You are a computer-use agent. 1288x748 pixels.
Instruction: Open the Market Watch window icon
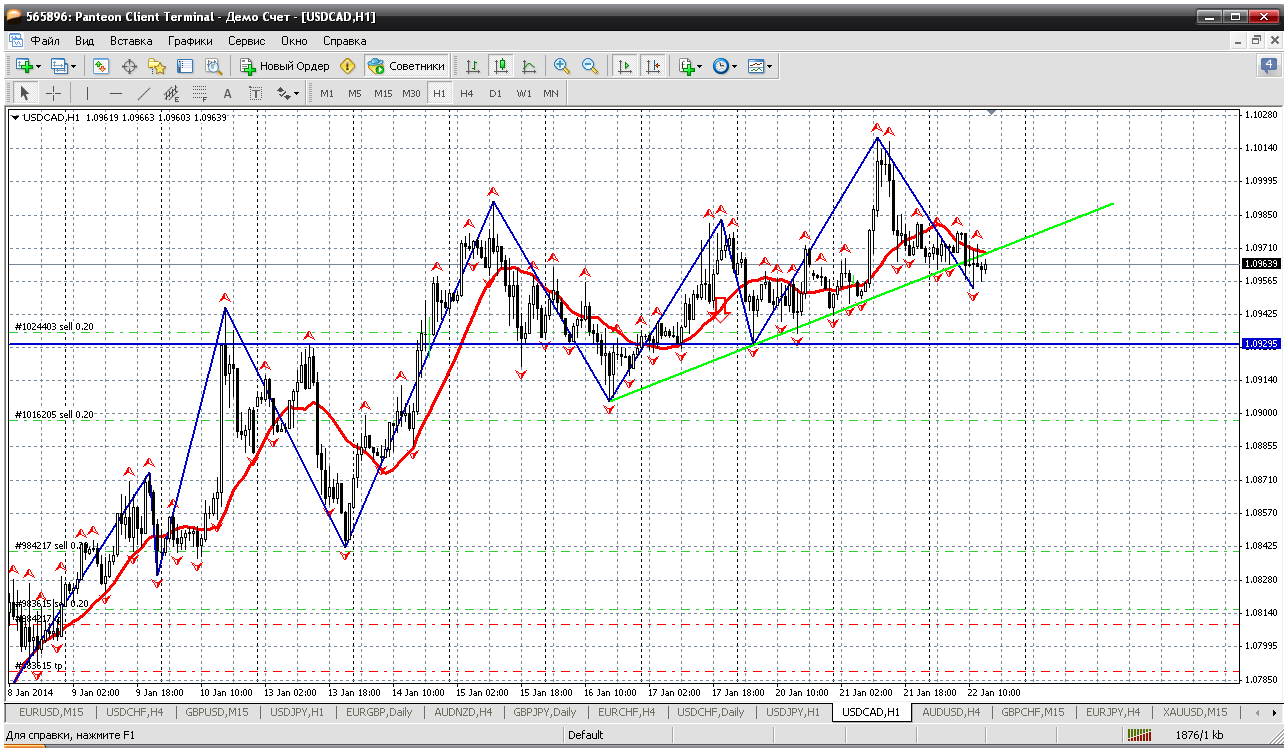[x=101, y=66]
